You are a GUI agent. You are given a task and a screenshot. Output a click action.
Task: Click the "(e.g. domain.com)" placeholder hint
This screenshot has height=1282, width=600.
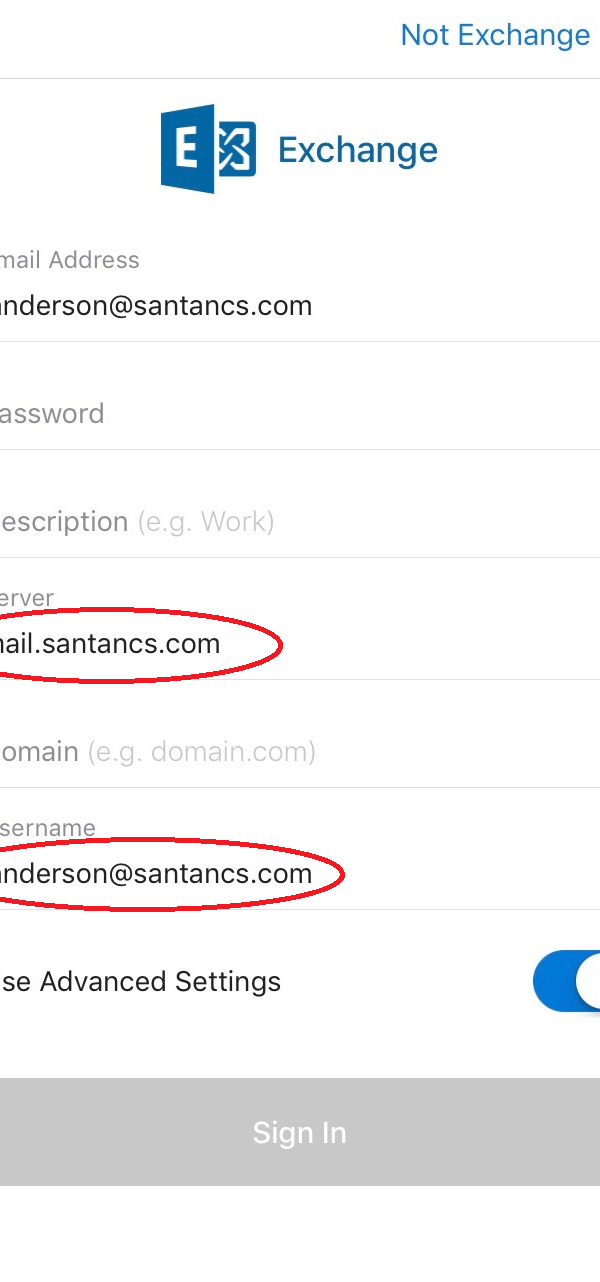click(x=202, y=752)
